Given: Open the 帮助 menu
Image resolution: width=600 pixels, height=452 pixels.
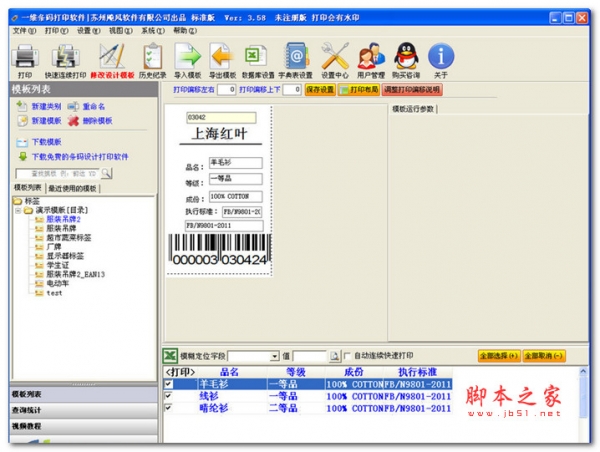Looking at the screenshot, I should pyautogui.click(x=185, y=31).
